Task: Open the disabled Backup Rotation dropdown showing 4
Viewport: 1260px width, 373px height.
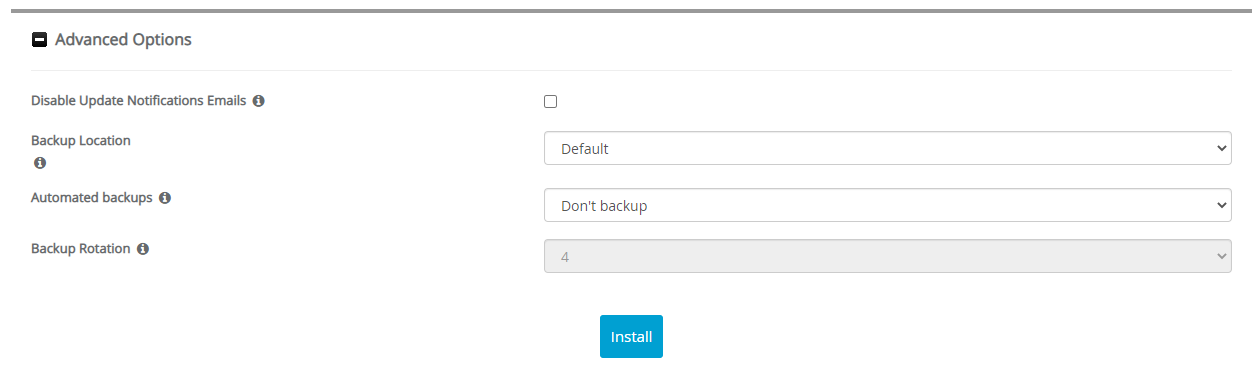Action: [888, 256]
